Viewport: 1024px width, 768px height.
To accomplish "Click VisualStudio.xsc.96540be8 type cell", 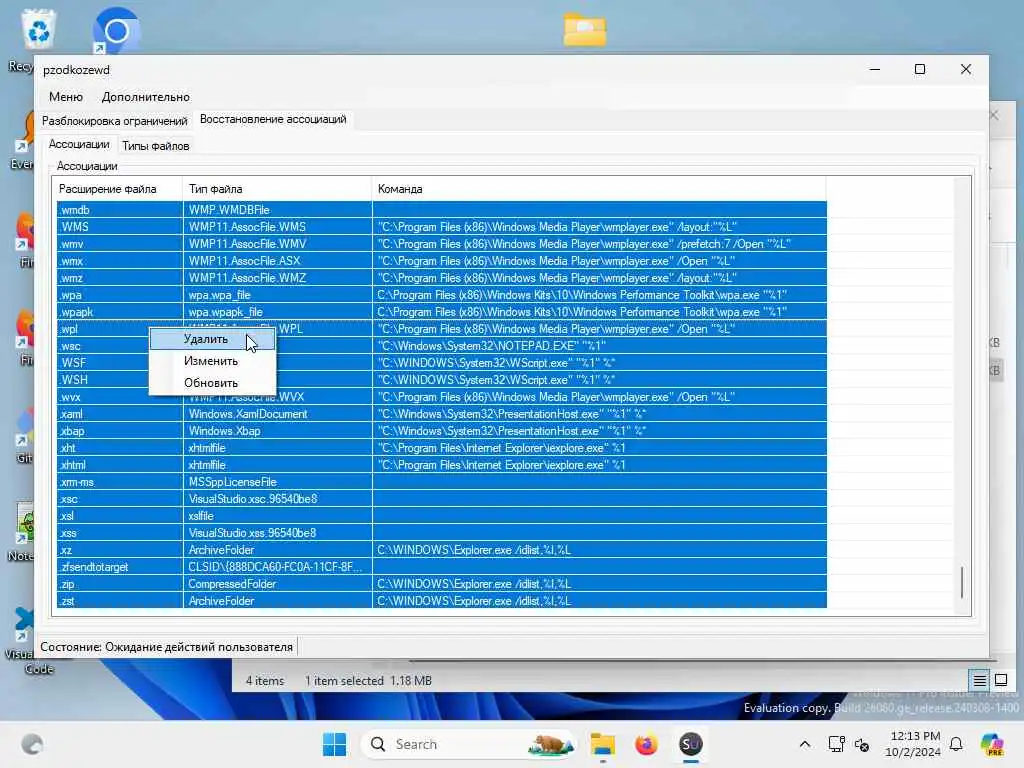I will pyautogui.click(x=277, y=498).
